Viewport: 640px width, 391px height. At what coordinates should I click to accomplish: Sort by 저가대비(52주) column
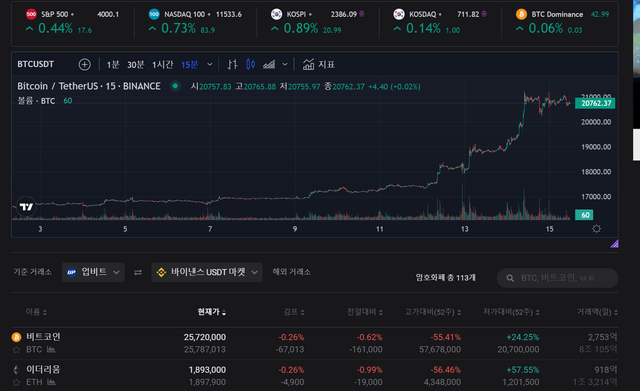pos(511,312)
